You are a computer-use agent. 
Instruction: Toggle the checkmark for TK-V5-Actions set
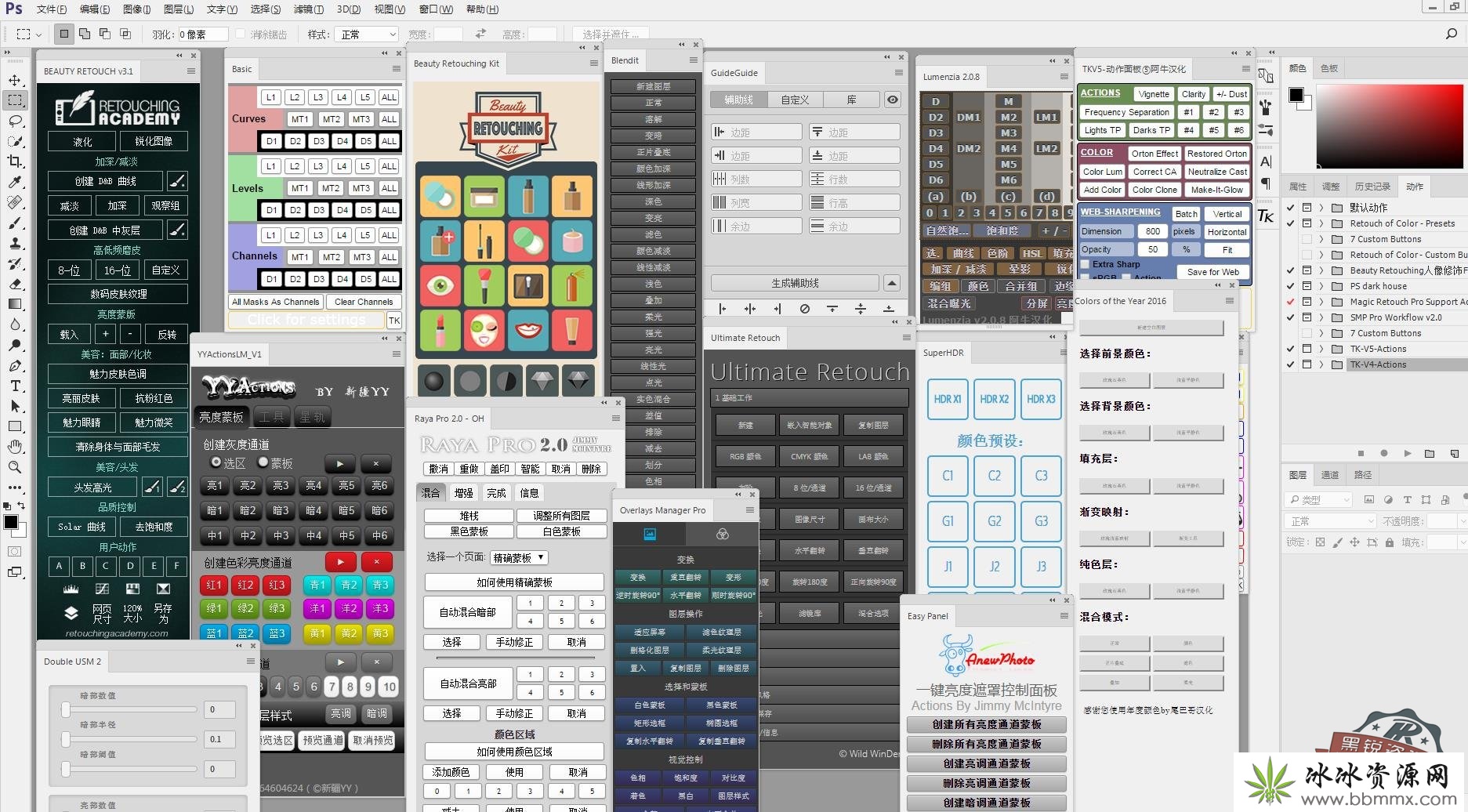click(x=1291, y=349)
